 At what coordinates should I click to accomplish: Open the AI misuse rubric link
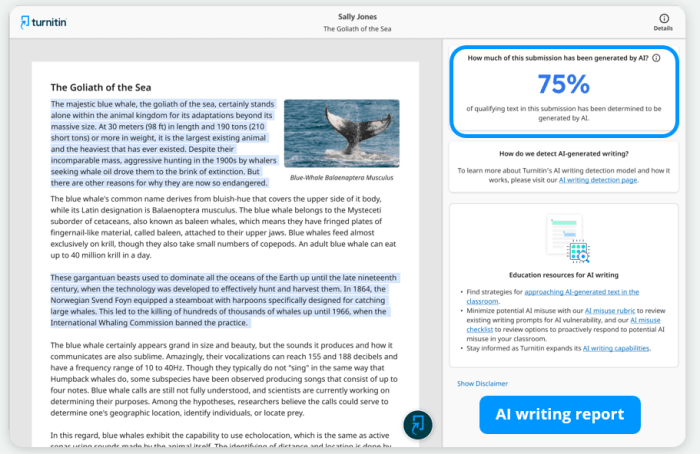coord(610,311)
